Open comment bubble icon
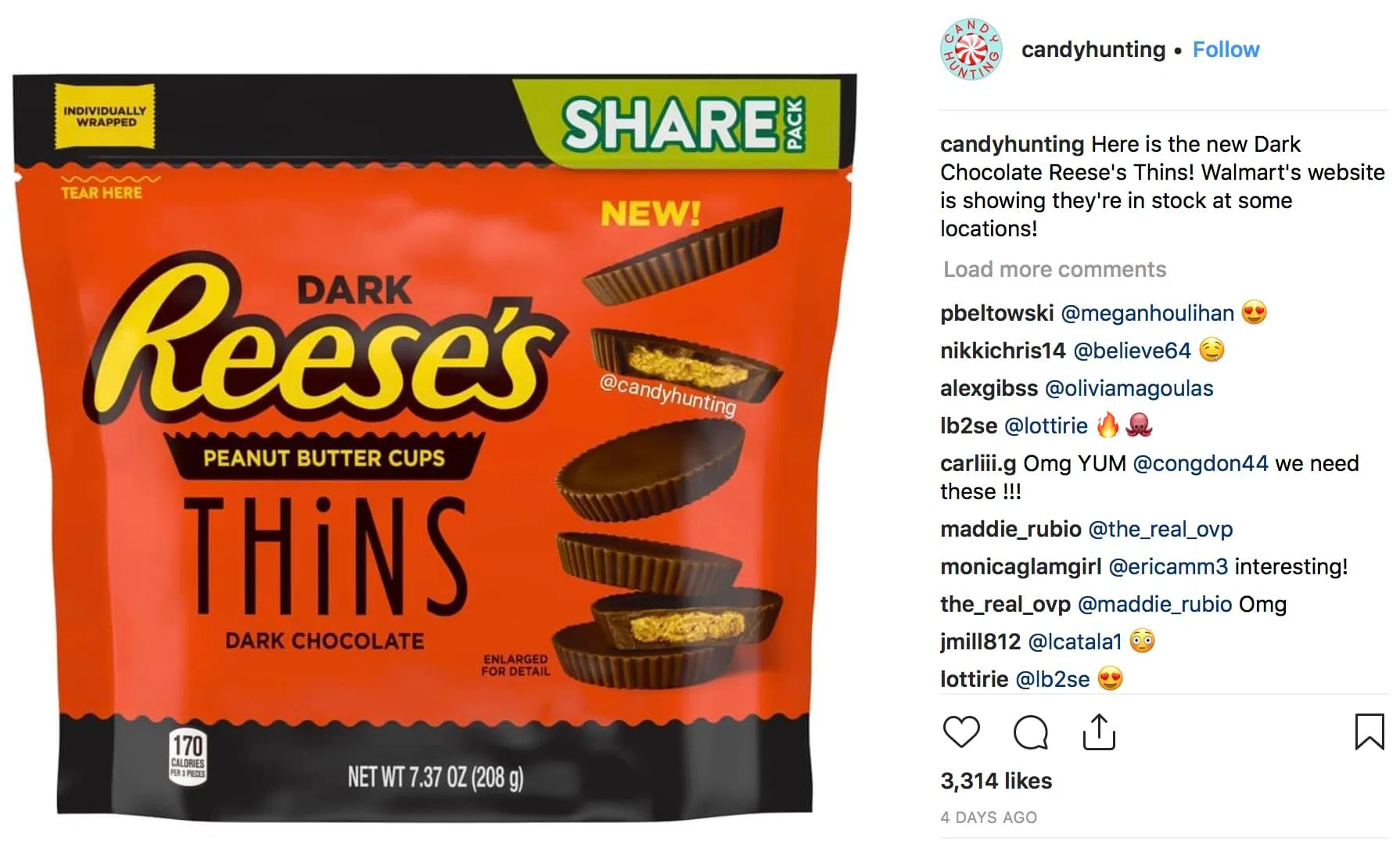The height and width of the screenshot is (852, 1400). pyautogui.click(x=1030, y=732)
